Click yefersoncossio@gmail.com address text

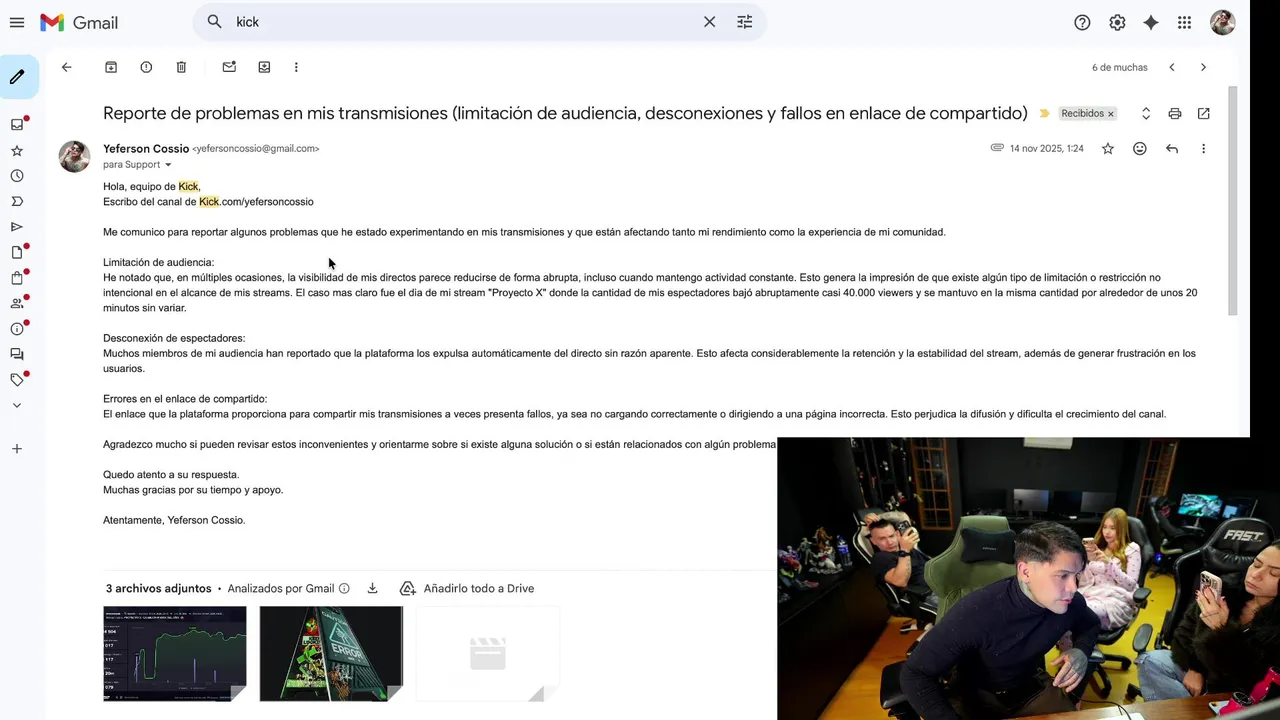256,149
